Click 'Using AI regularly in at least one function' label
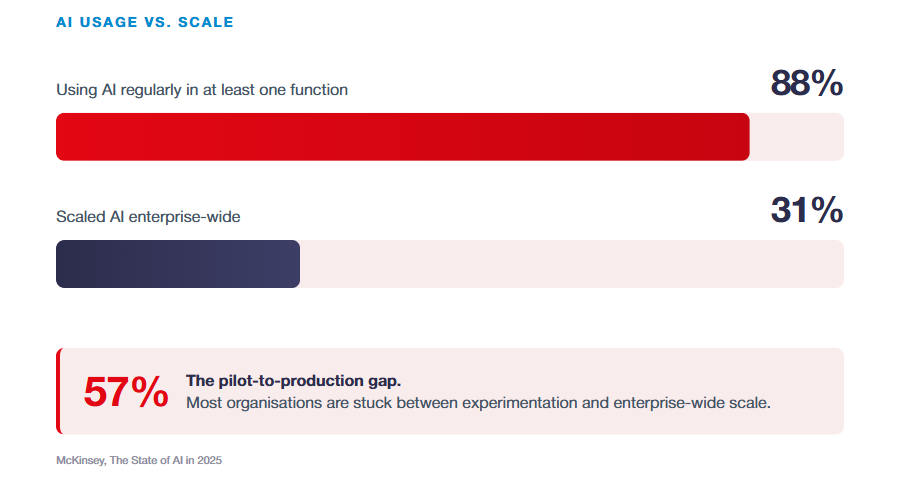This screenshot has height=480, width=900. (202, 90)
